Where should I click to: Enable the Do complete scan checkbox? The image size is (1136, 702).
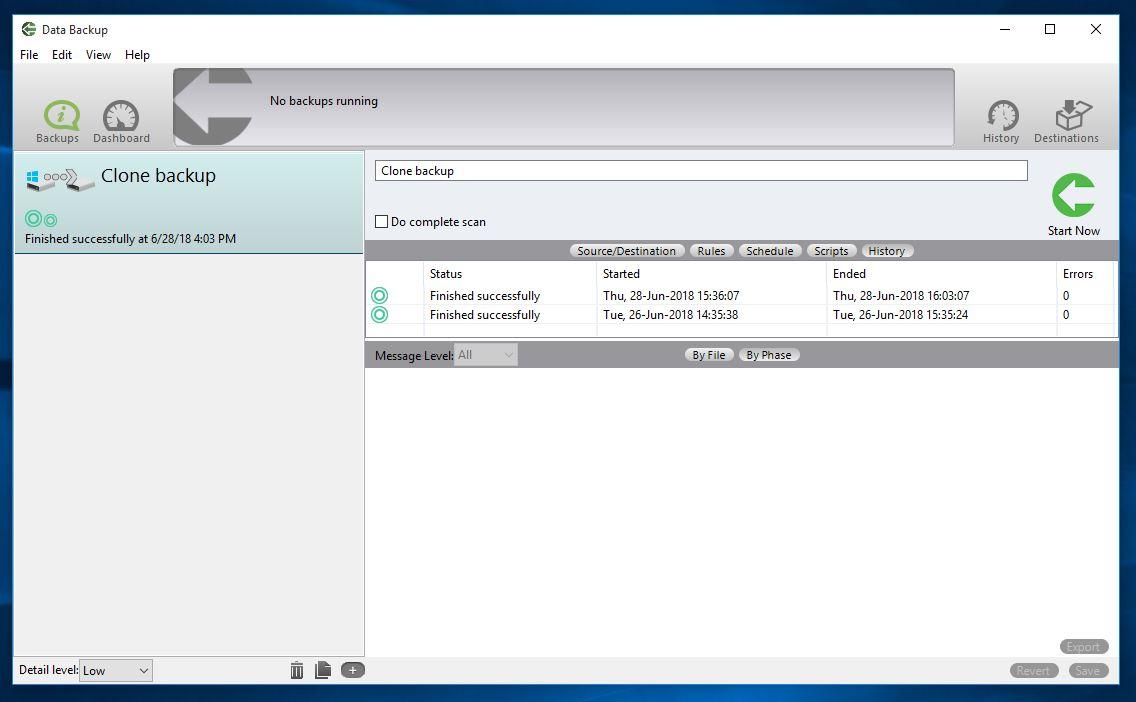pos(382,222)
